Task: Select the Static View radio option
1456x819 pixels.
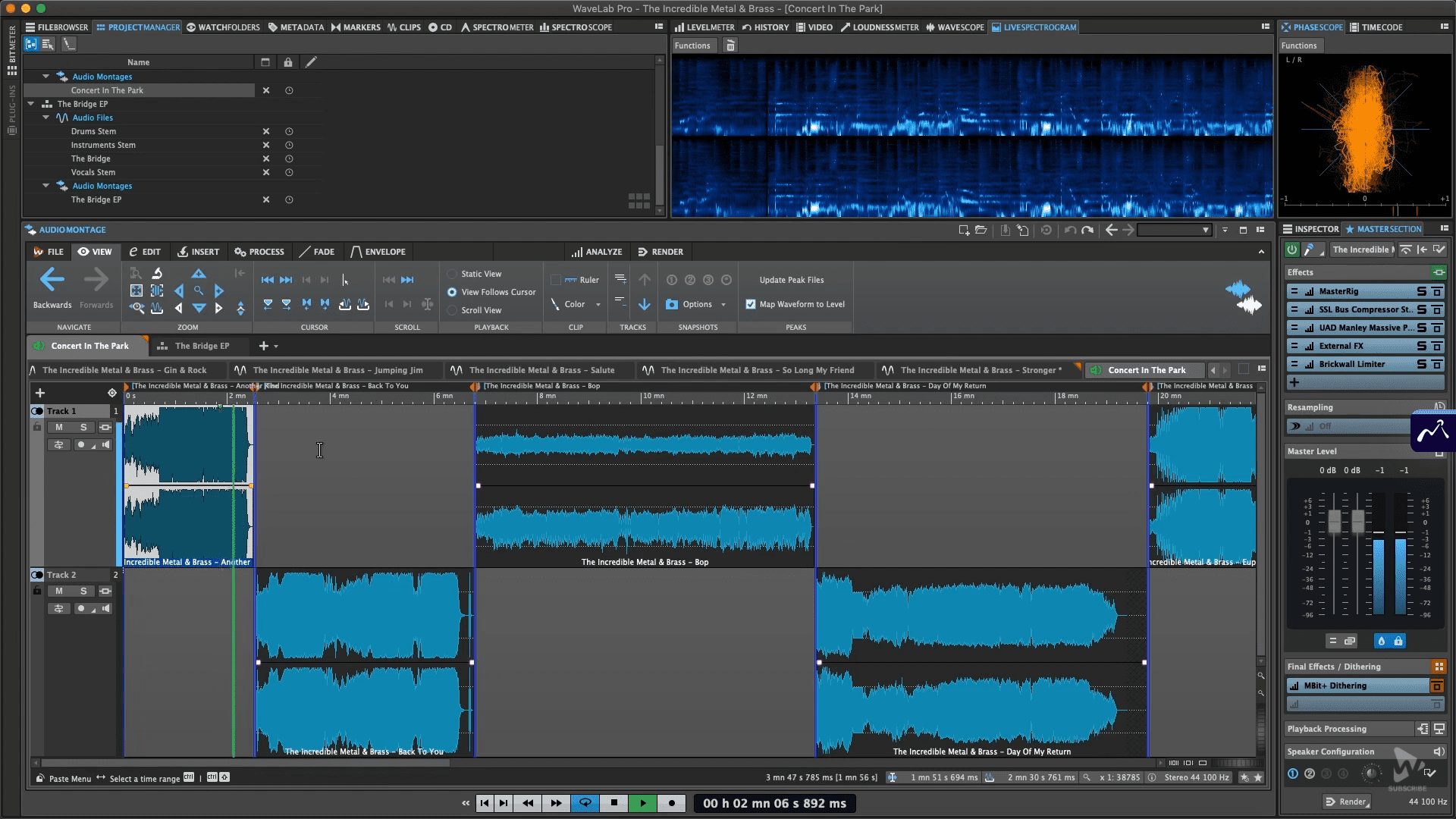Action: click(x=452, y=274)
